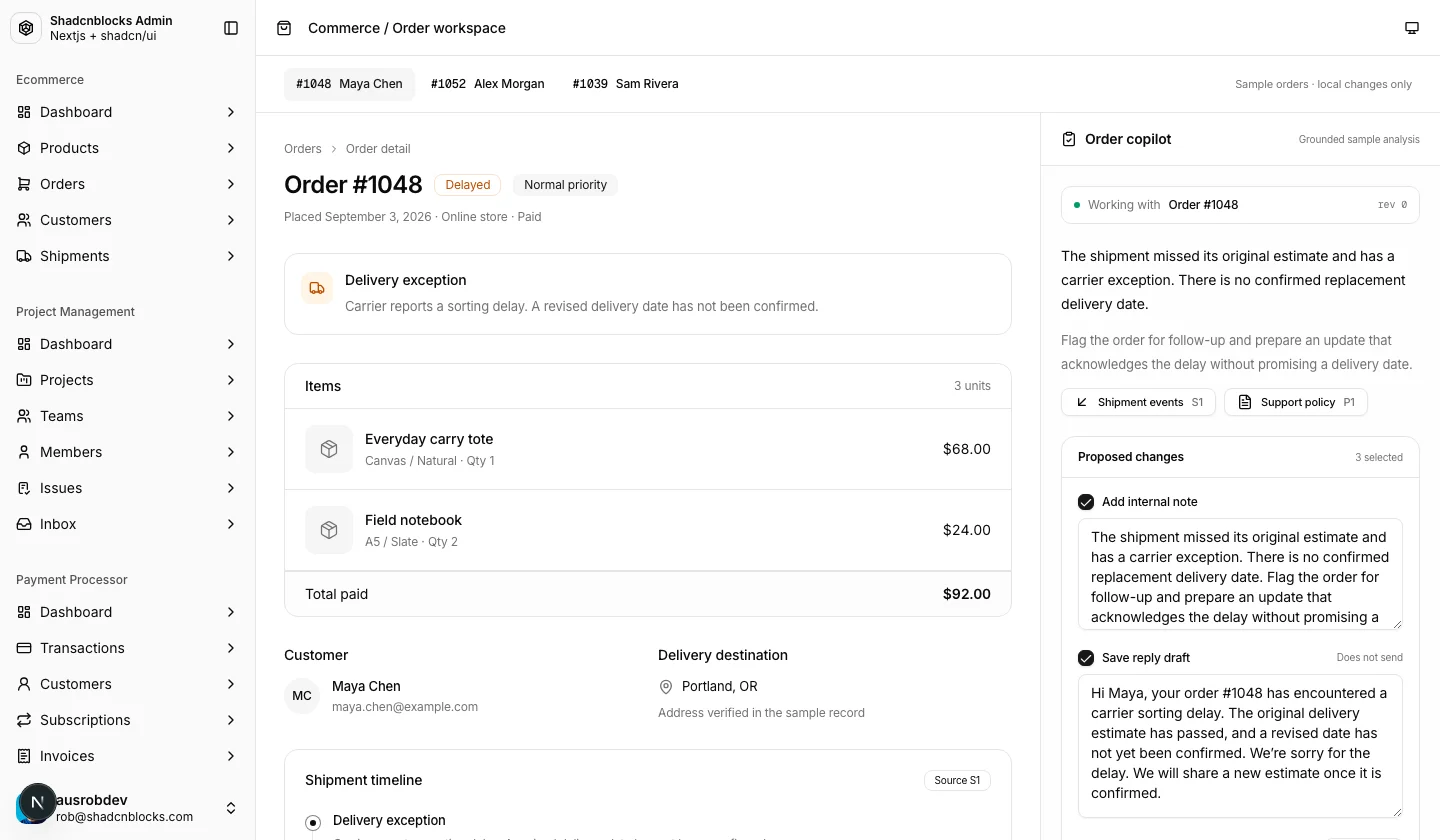Switch to order #1052 Alex Morgan tab
Viewport: 1440px width, 840px height.
488,84
